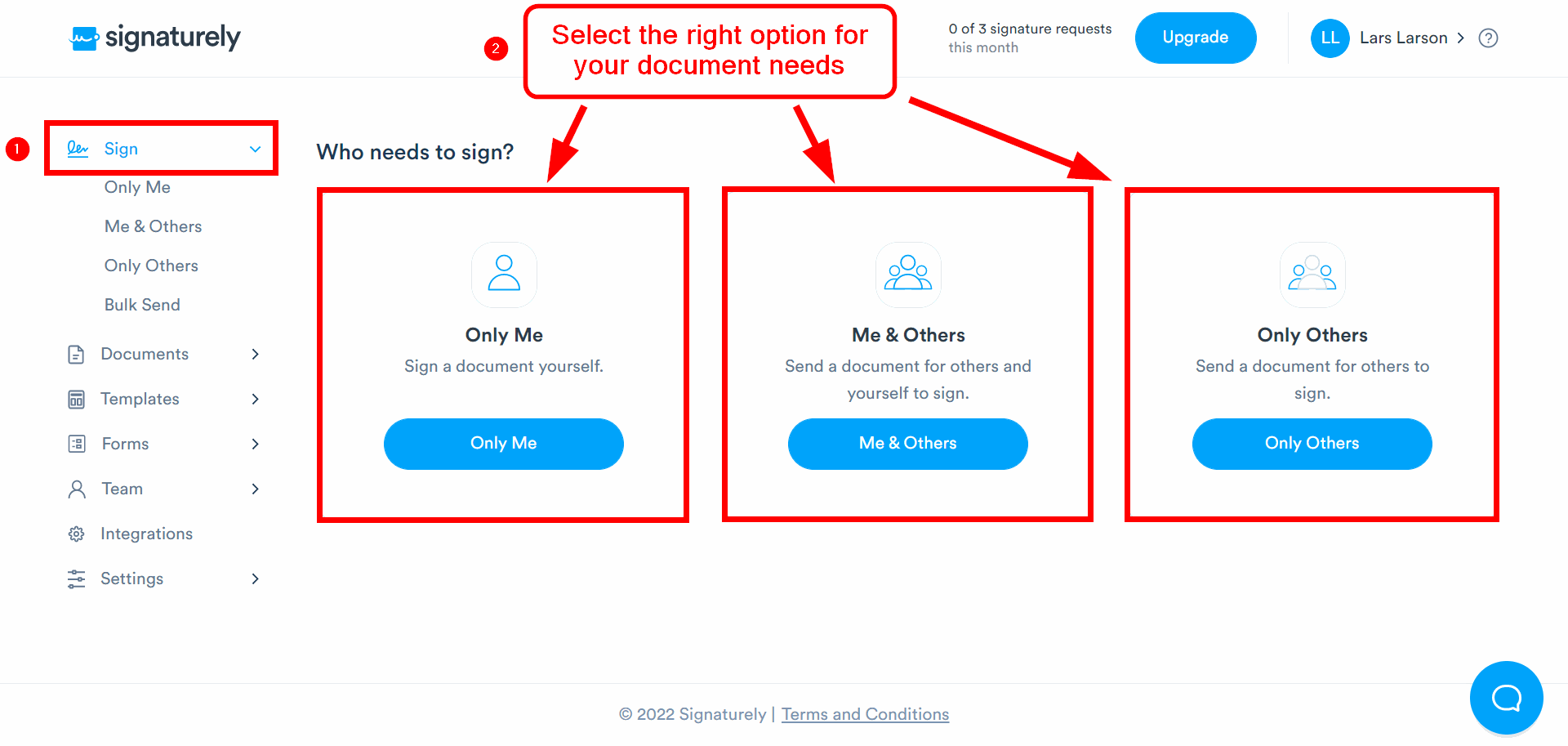The image size is (1568, 746).
Task: Select the Sign pen icon in sidebar
Action: coord(77,148)
